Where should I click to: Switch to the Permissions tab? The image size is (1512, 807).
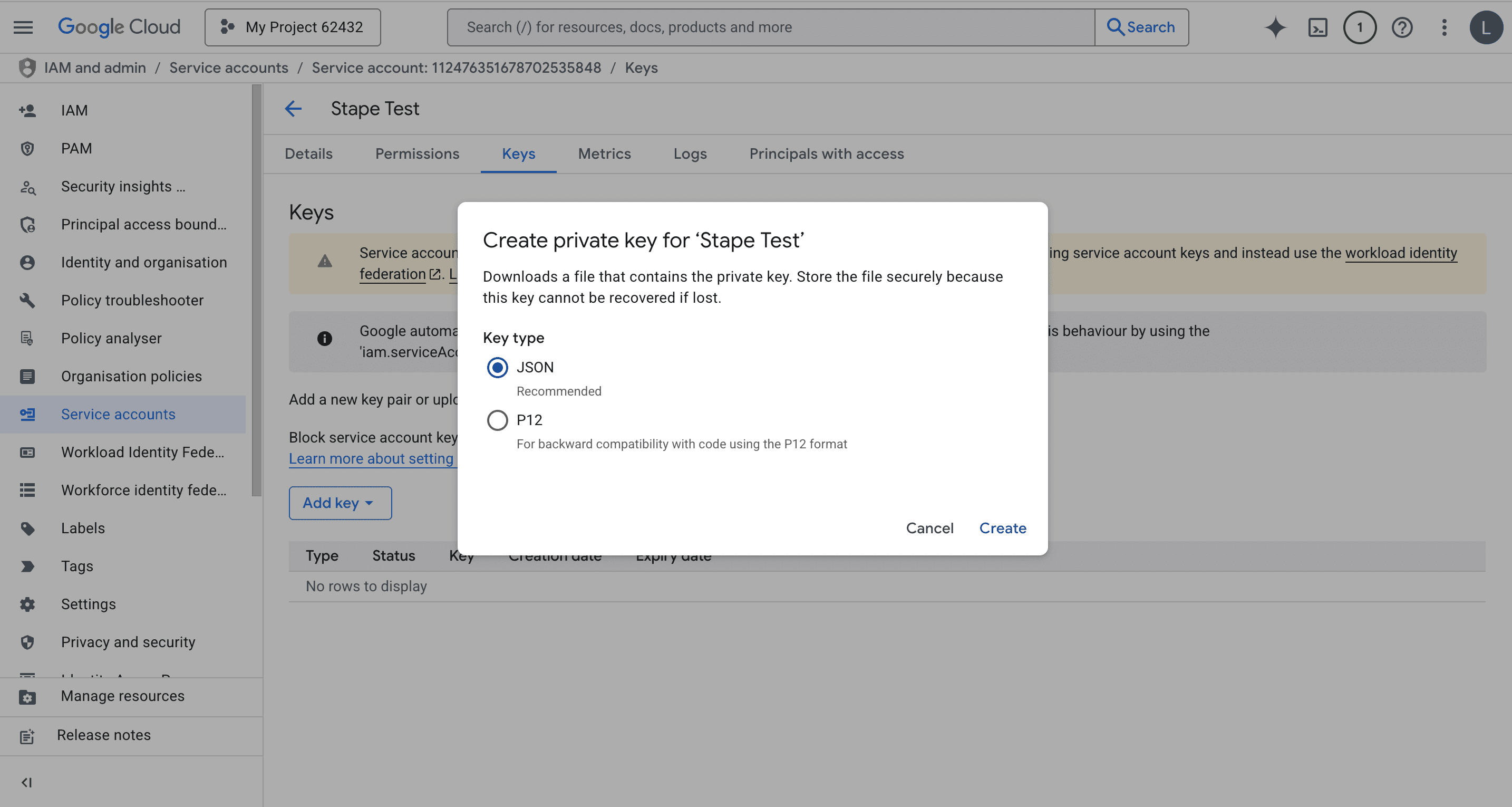416,154
